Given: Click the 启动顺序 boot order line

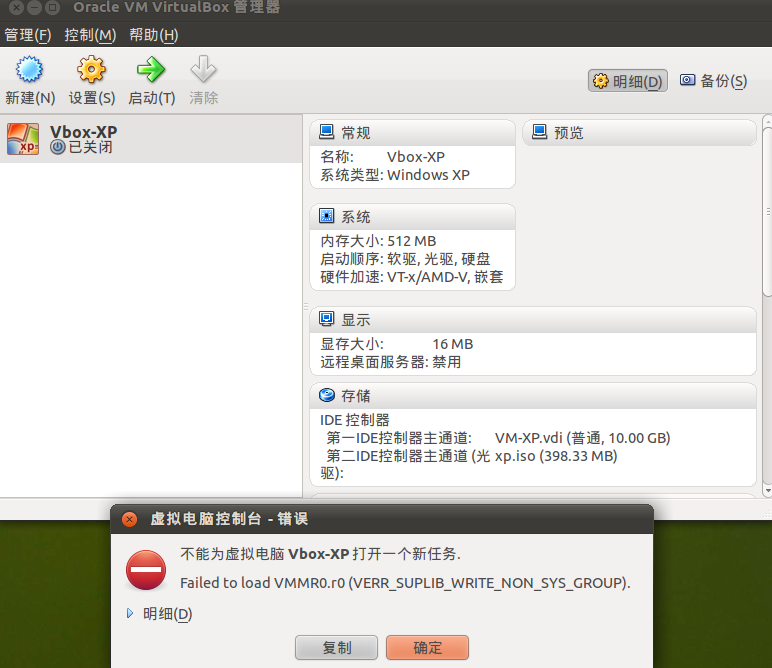Looking at the screenshot, I should 405,259.
